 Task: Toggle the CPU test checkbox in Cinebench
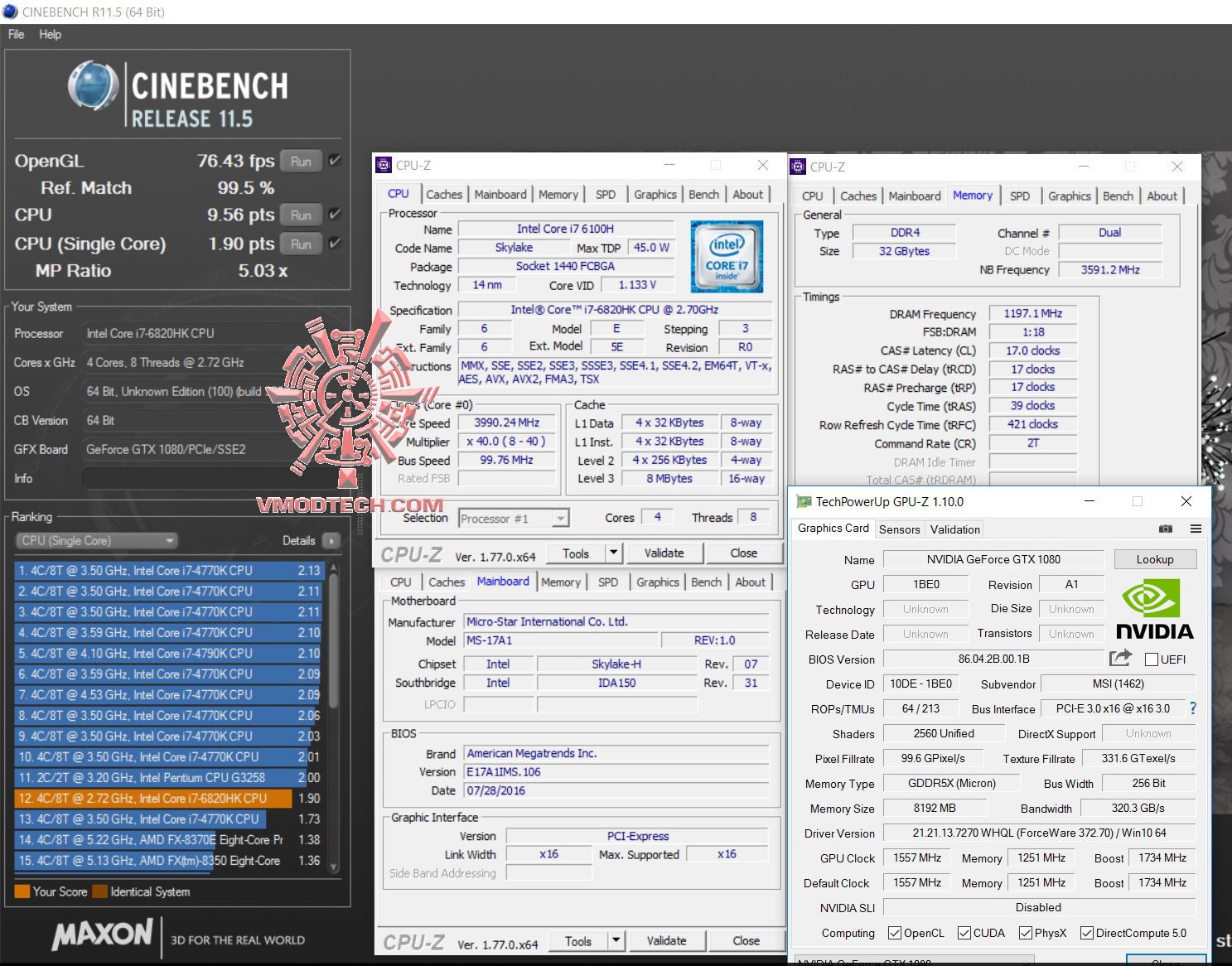coord(335,215)
